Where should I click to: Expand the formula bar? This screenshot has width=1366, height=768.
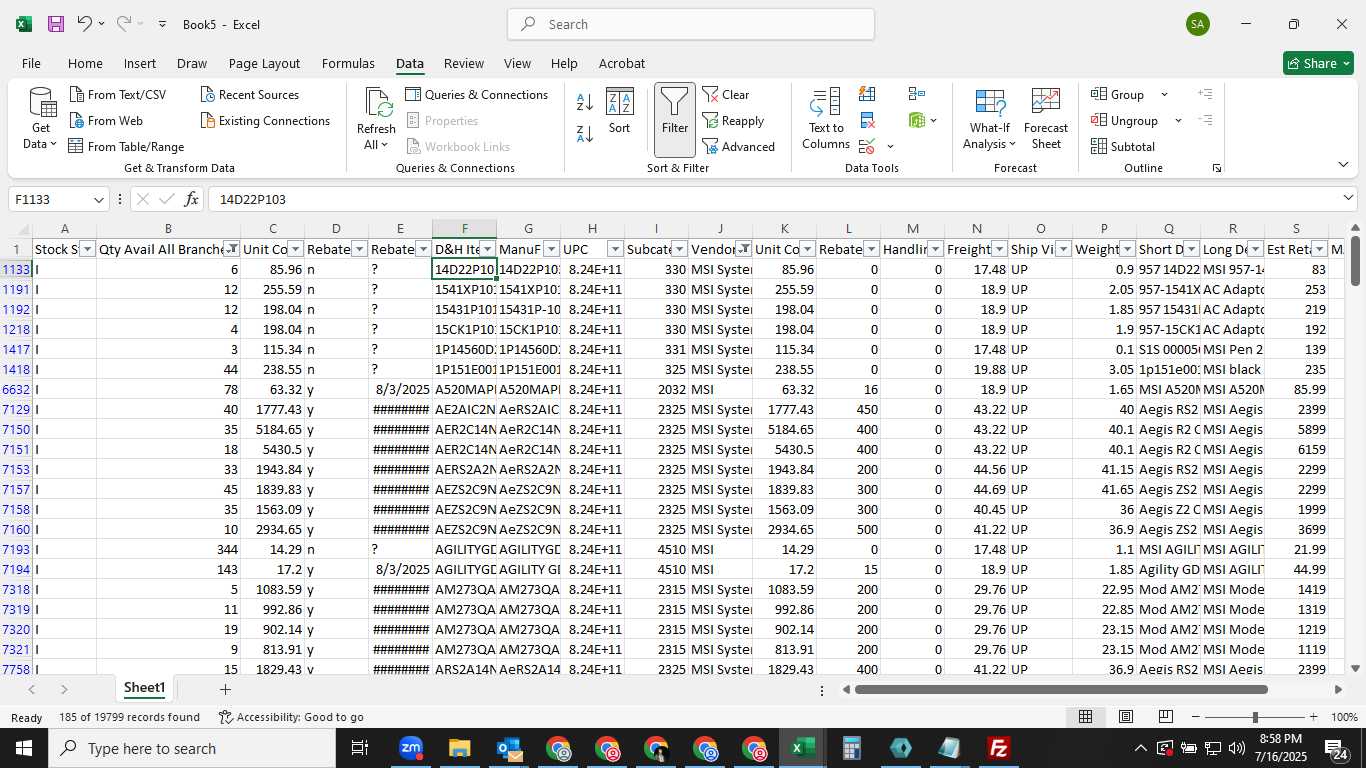pos(1349,198)
